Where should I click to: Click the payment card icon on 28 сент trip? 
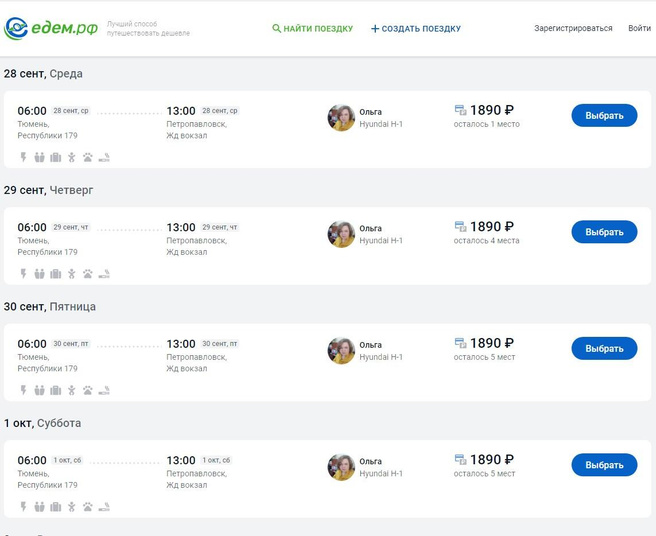(460, 110)
